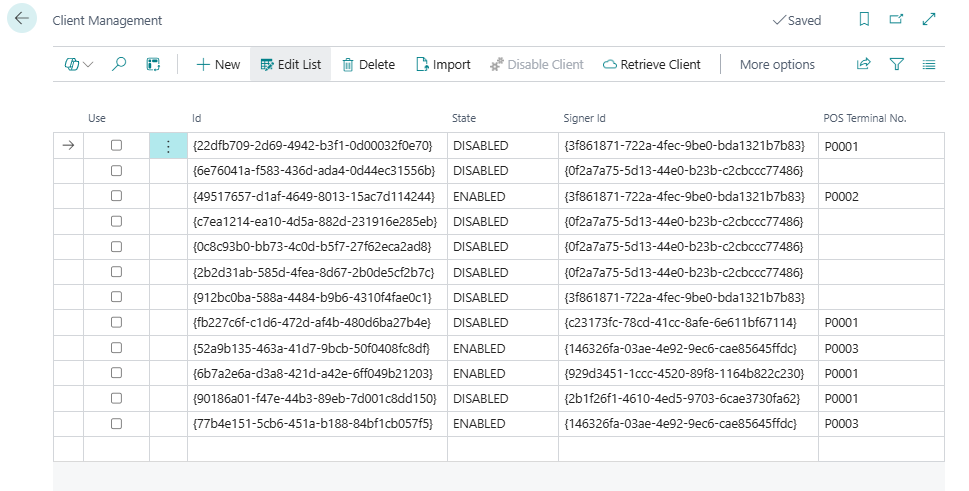Select Edit List in action bar

point(290,64)
